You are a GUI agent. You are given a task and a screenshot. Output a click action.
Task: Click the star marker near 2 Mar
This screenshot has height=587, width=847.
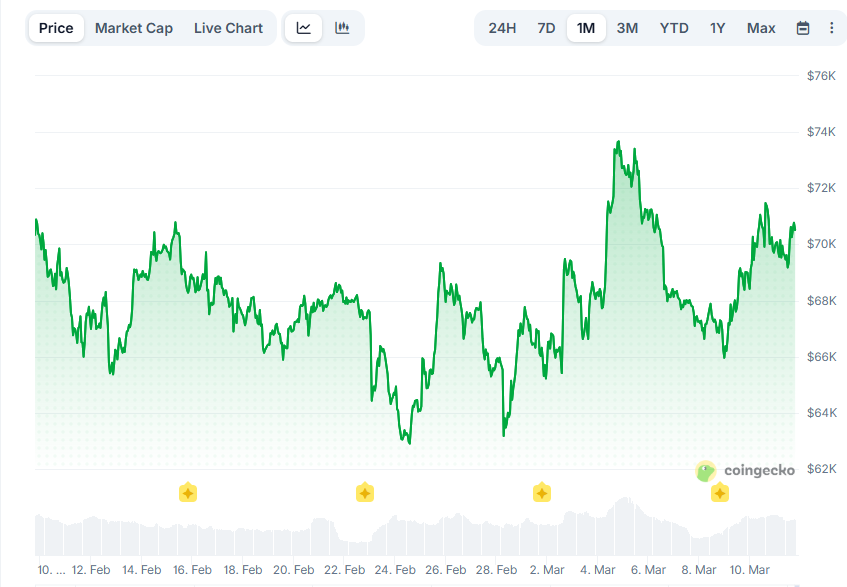pos(541,492)
